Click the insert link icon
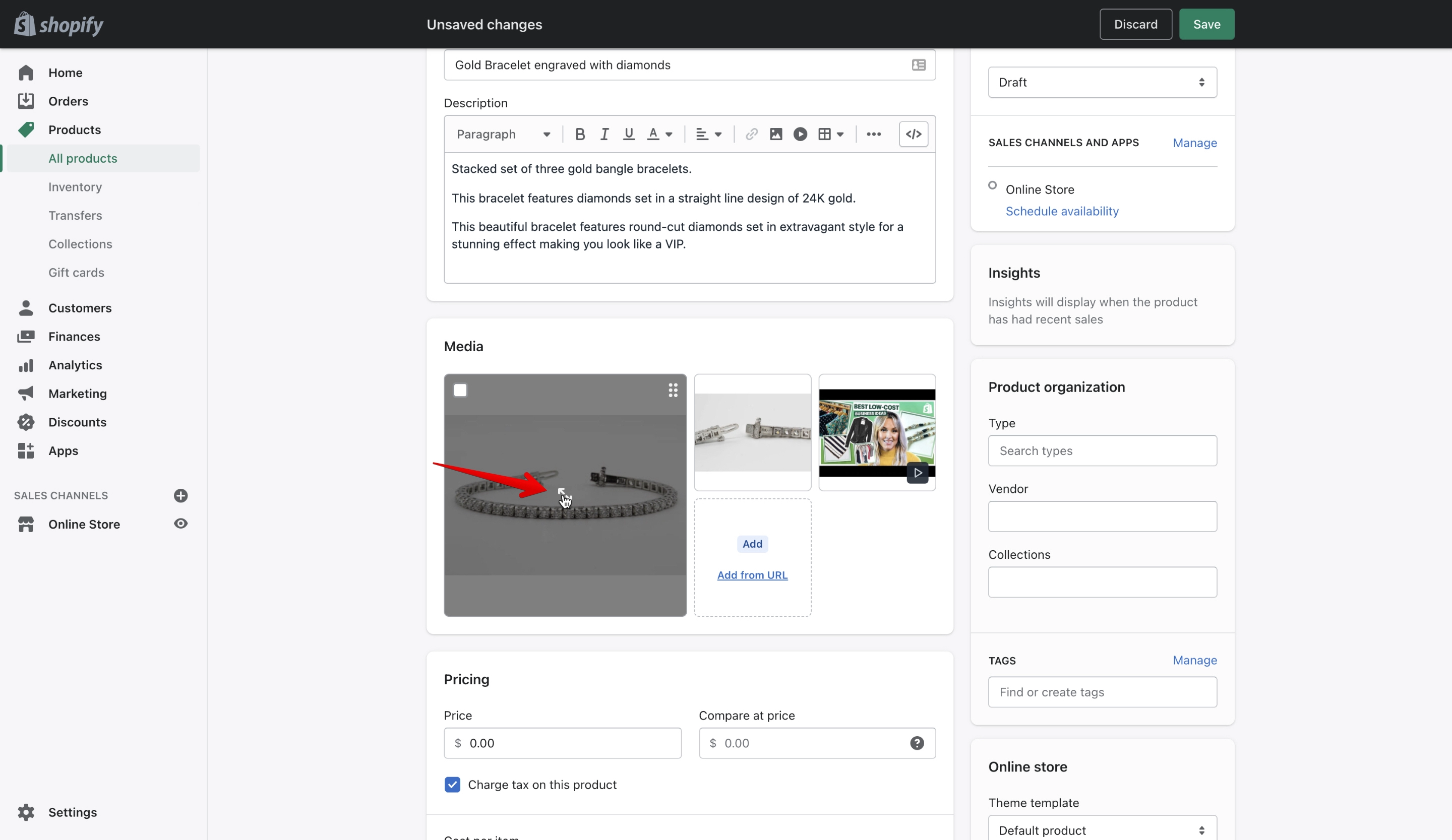The width and height of the screenshot is (1452, 840). pos(751,134)
